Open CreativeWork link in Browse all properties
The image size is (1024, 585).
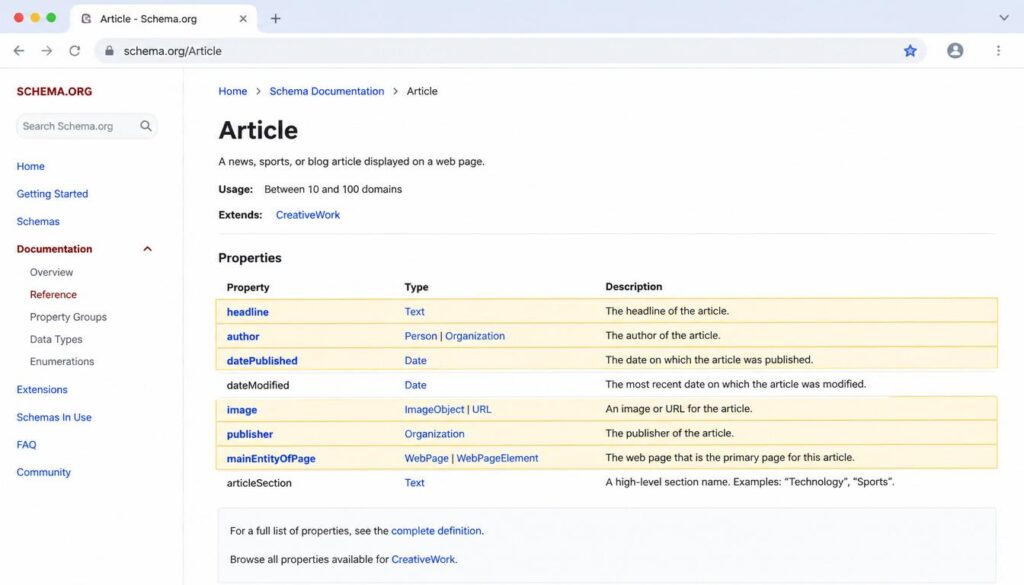[x=423, y=560]
